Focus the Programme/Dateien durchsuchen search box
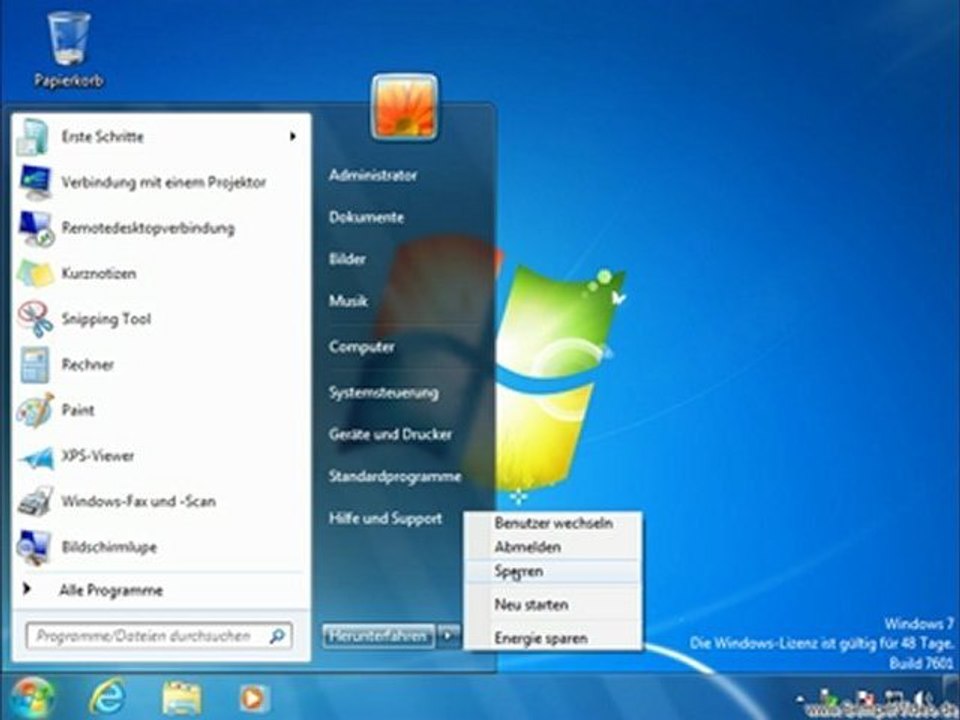Screen dimensions: 960x720 (159, 636)
